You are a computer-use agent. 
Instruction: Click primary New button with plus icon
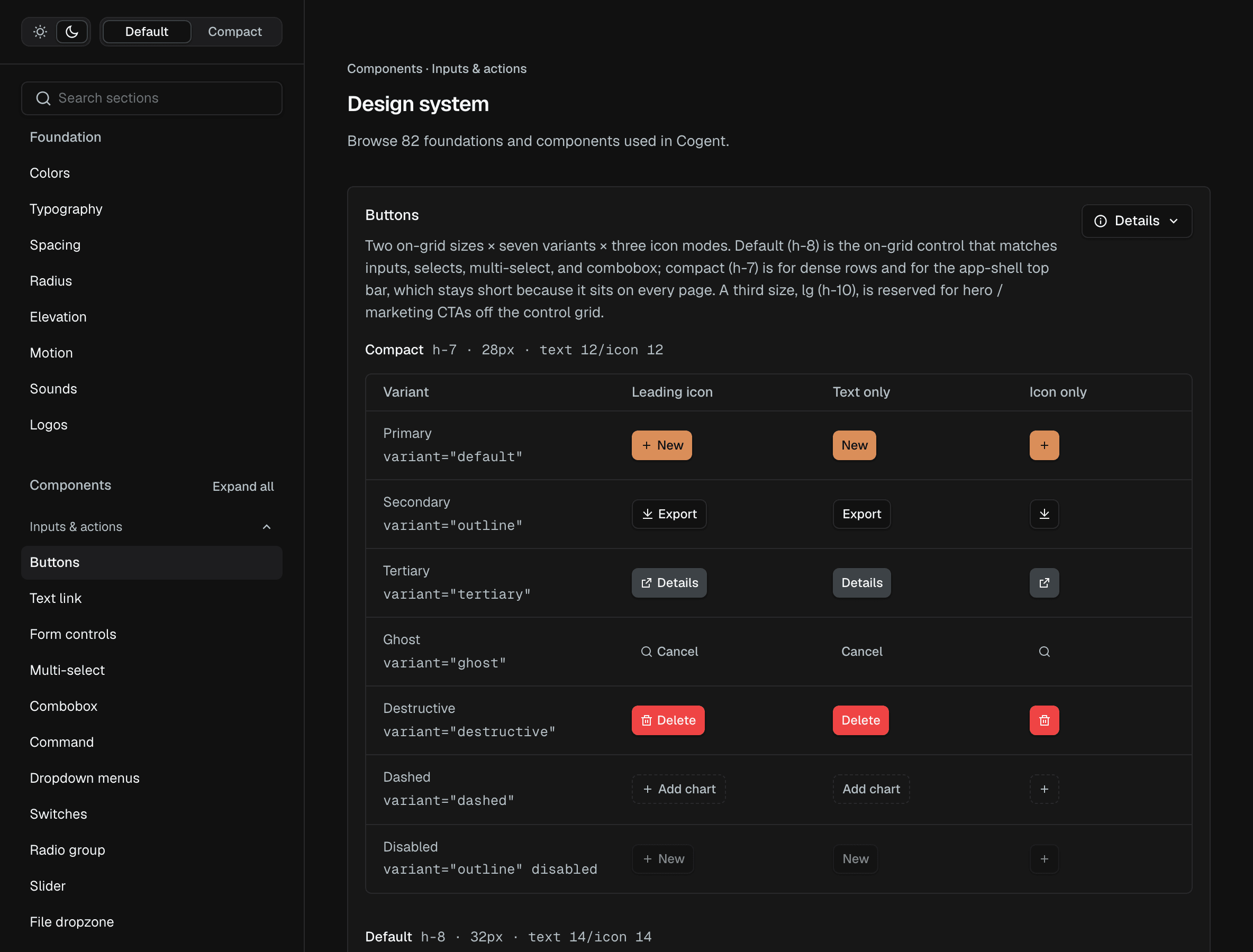click(x=661, y=445)
